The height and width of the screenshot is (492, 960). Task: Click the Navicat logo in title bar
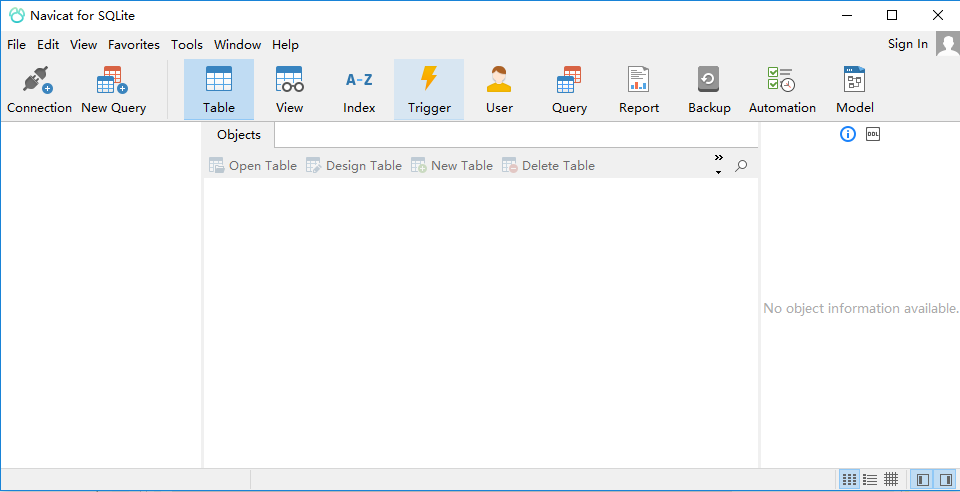[x=17, y=15]
